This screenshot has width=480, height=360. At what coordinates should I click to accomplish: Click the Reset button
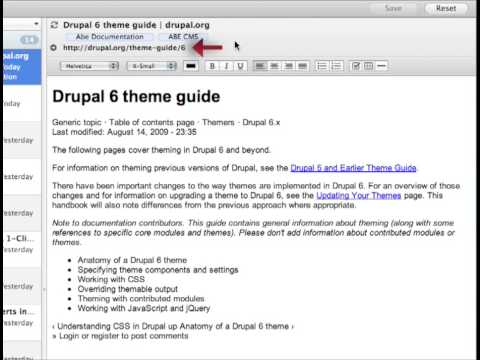pyautogui.click(x=446, y=9)
